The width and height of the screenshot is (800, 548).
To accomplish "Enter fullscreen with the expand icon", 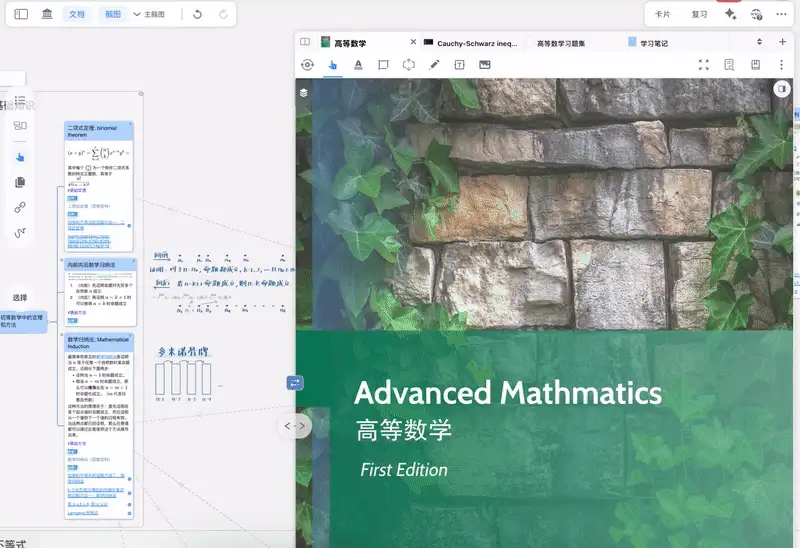I will coord(704,65).
